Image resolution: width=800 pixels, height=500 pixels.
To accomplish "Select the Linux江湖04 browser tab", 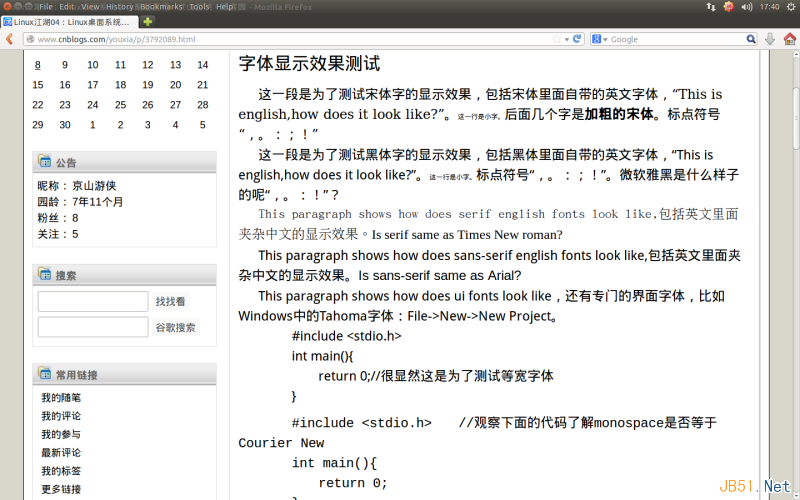I will click(x=69, y=21).
